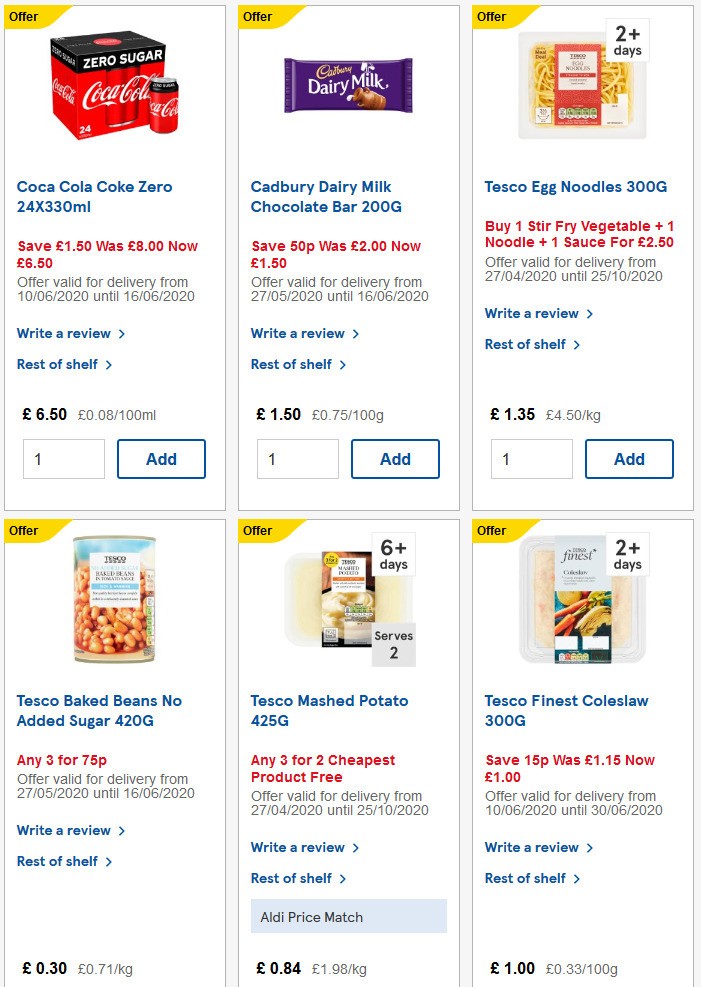701x987 pixels.
Task: Add Coca Cola Coke Zero to basket
Action: [161, 458]
